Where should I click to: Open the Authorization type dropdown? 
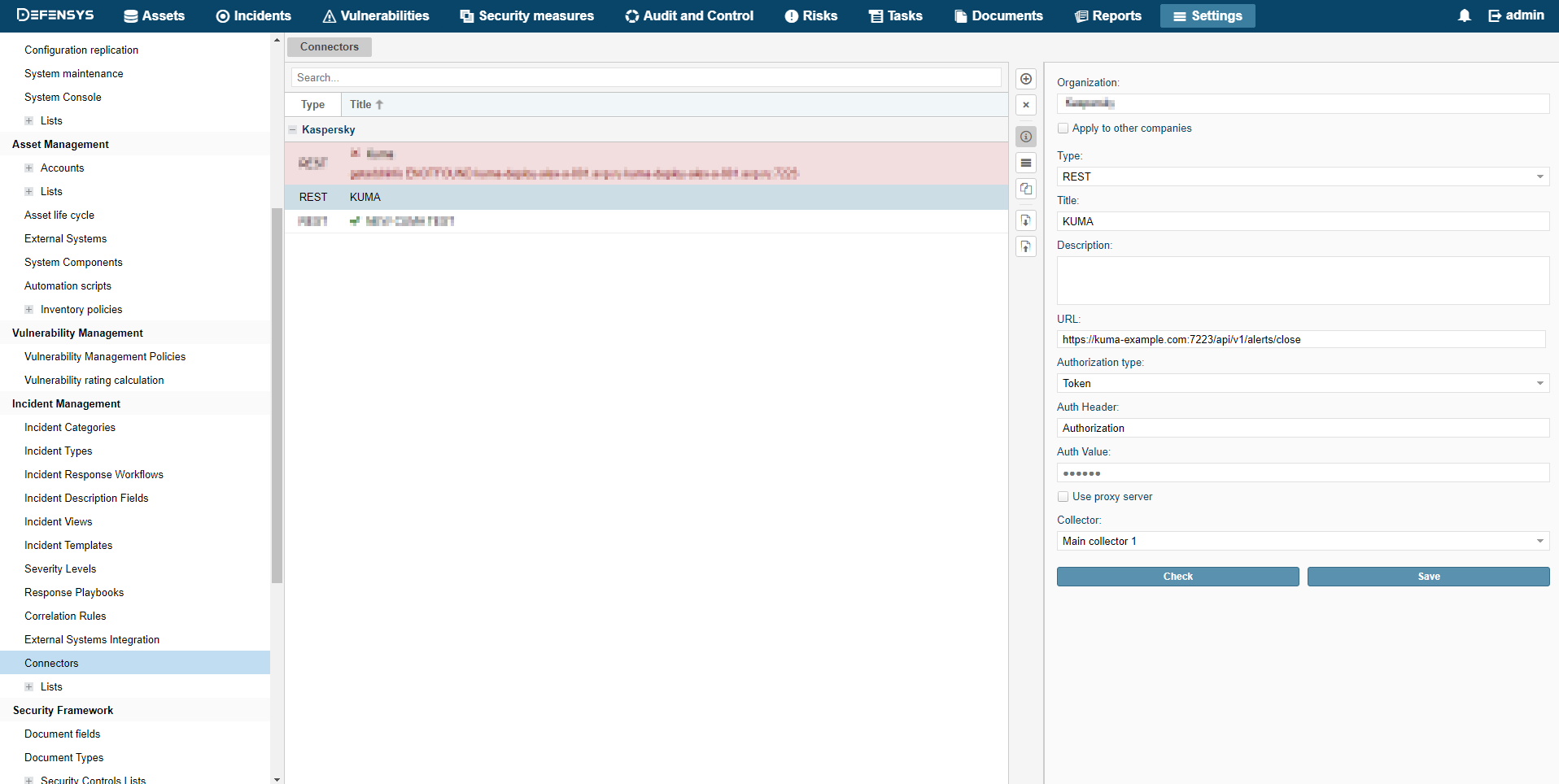point(1539,383)
